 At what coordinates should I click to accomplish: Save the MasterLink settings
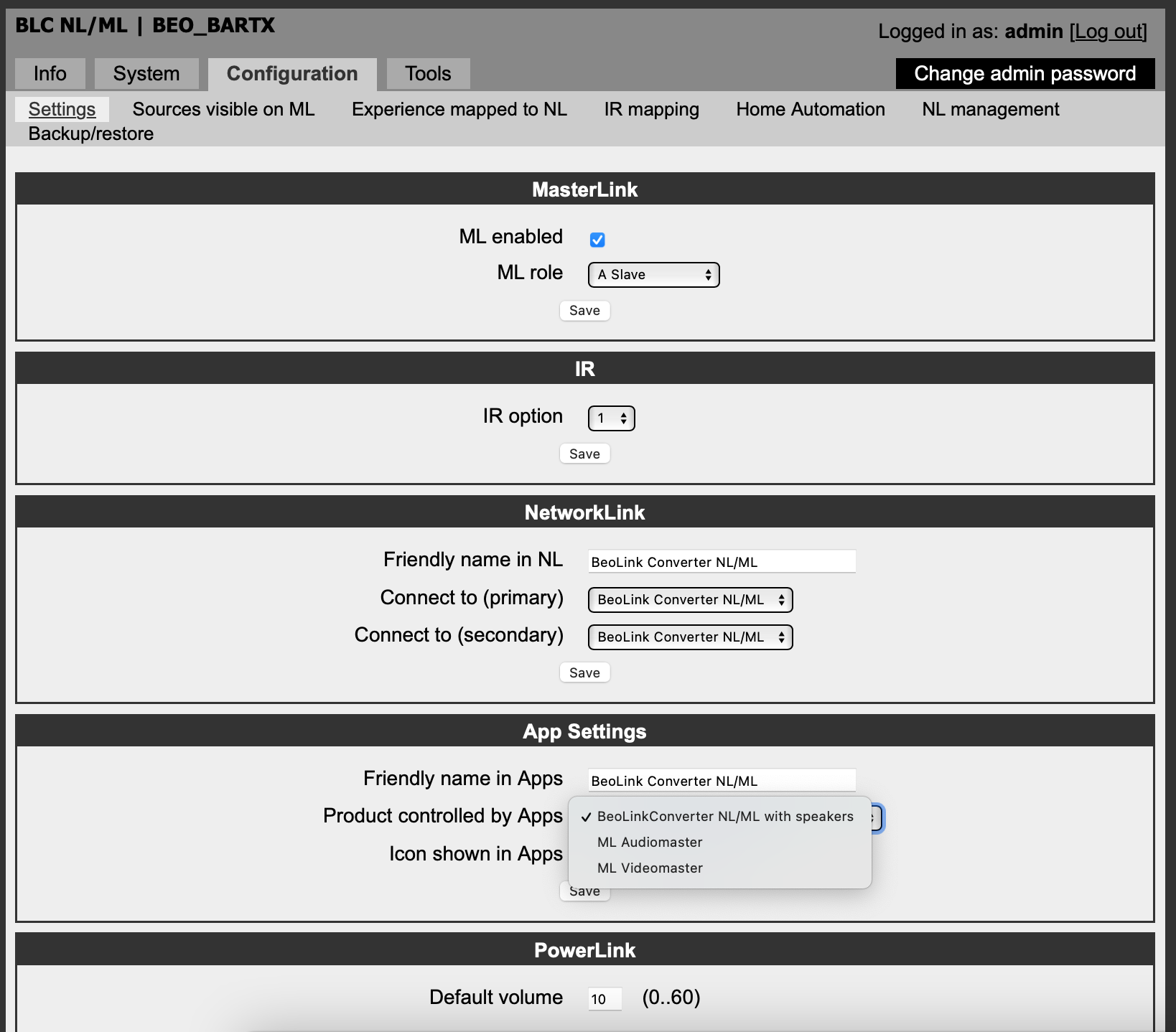[584, 310]
